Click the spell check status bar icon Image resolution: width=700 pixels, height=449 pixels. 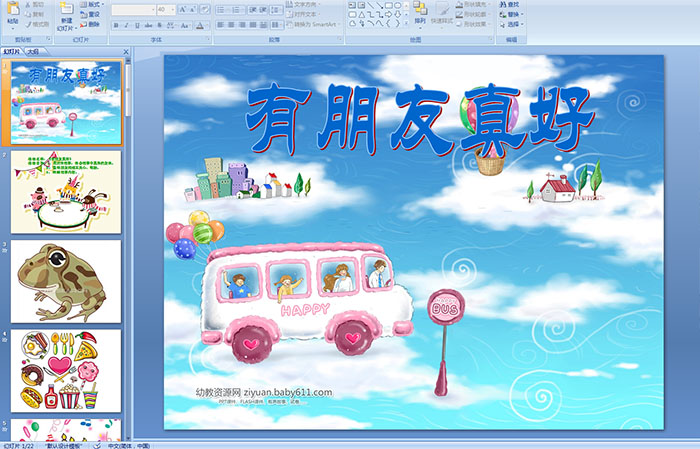97,445
